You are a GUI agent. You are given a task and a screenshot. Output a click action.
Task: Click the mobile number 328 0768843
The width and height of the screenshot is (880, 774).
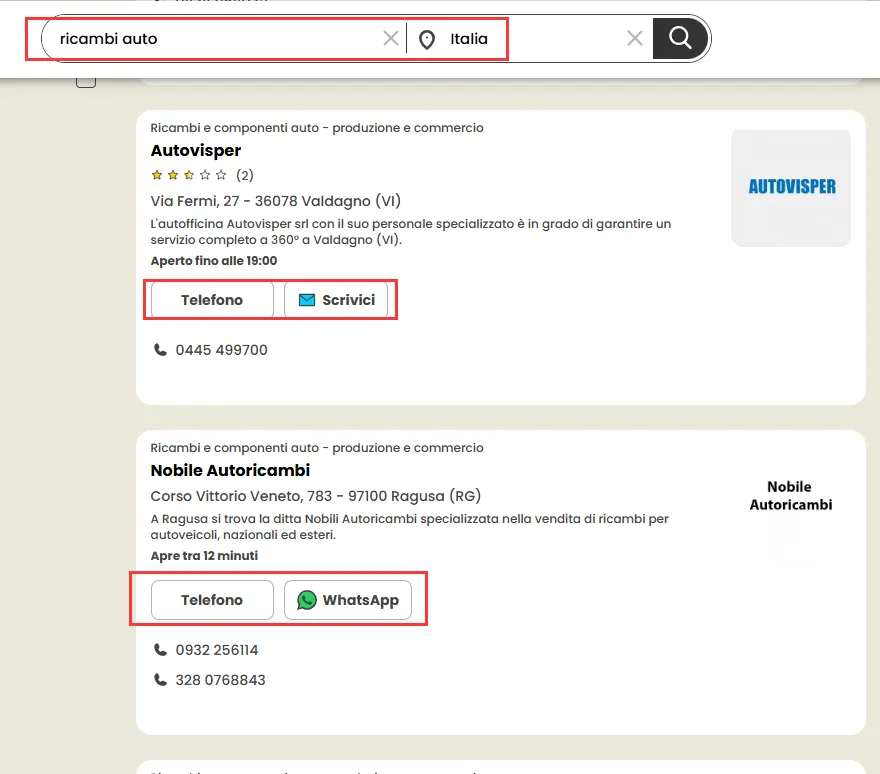point(220,680)
